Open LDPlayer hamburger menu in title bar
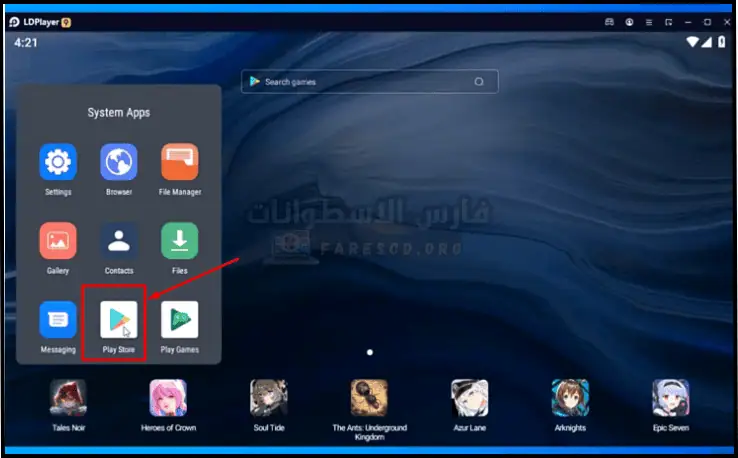This screenshot has width=738, height=458. (x=648, y=22)
